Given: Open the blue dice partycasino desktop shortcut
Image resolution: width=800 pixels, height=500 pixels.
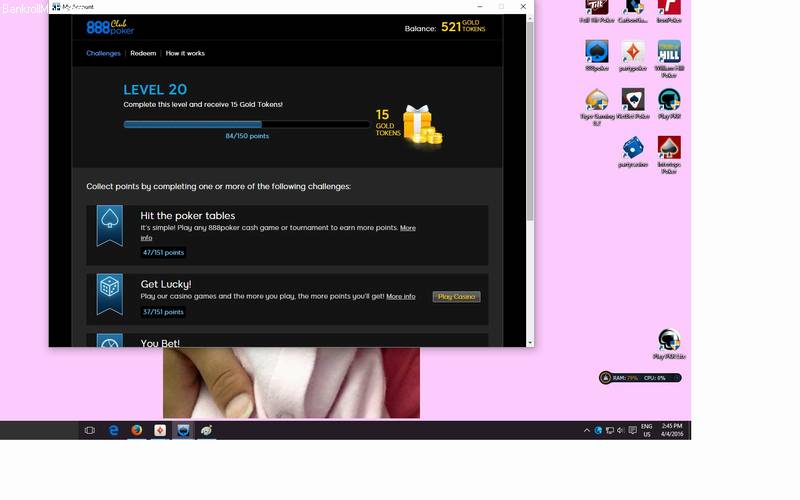Looking at the screenshot, I should click(x=633, y=152).
